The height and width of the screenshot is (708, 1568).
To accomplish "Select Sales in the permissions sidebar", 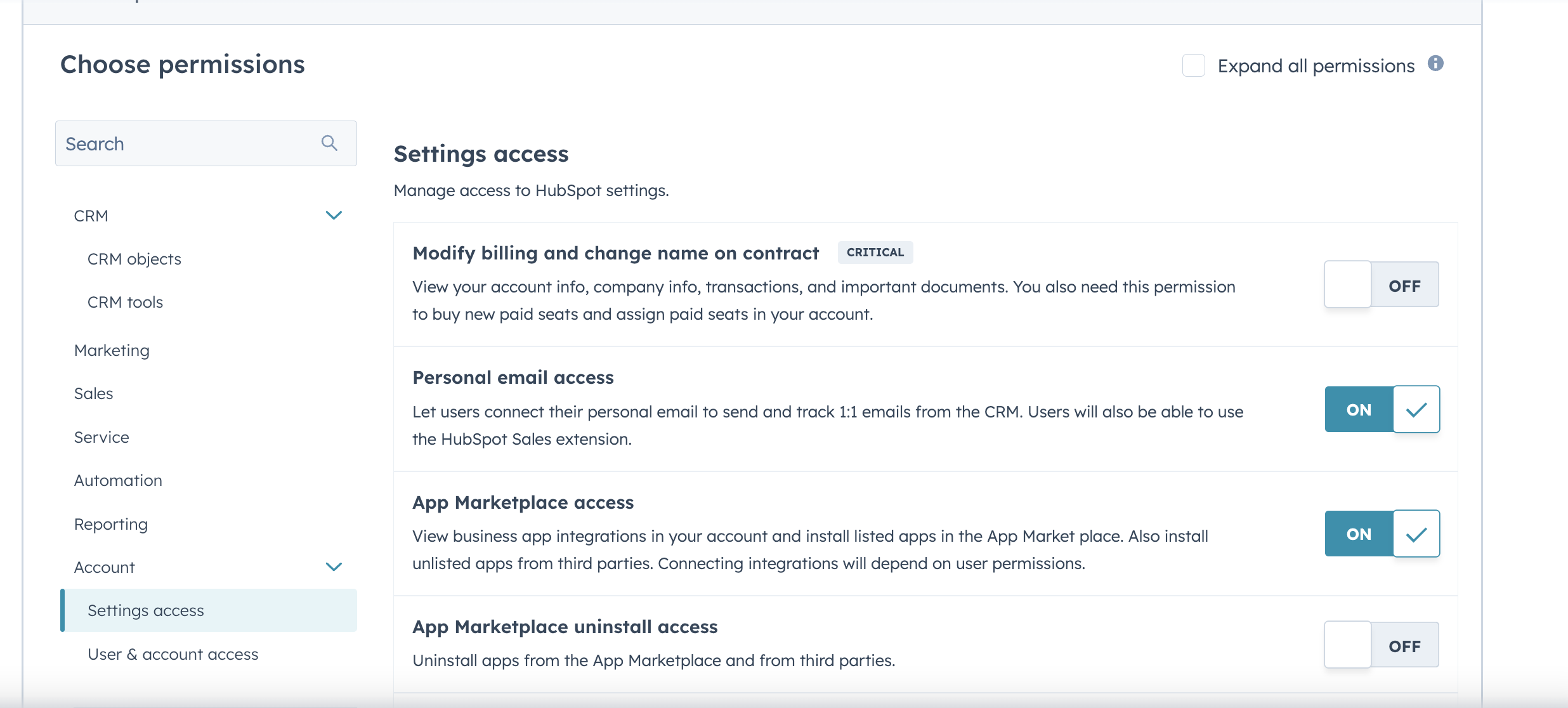I will (94, 393).
